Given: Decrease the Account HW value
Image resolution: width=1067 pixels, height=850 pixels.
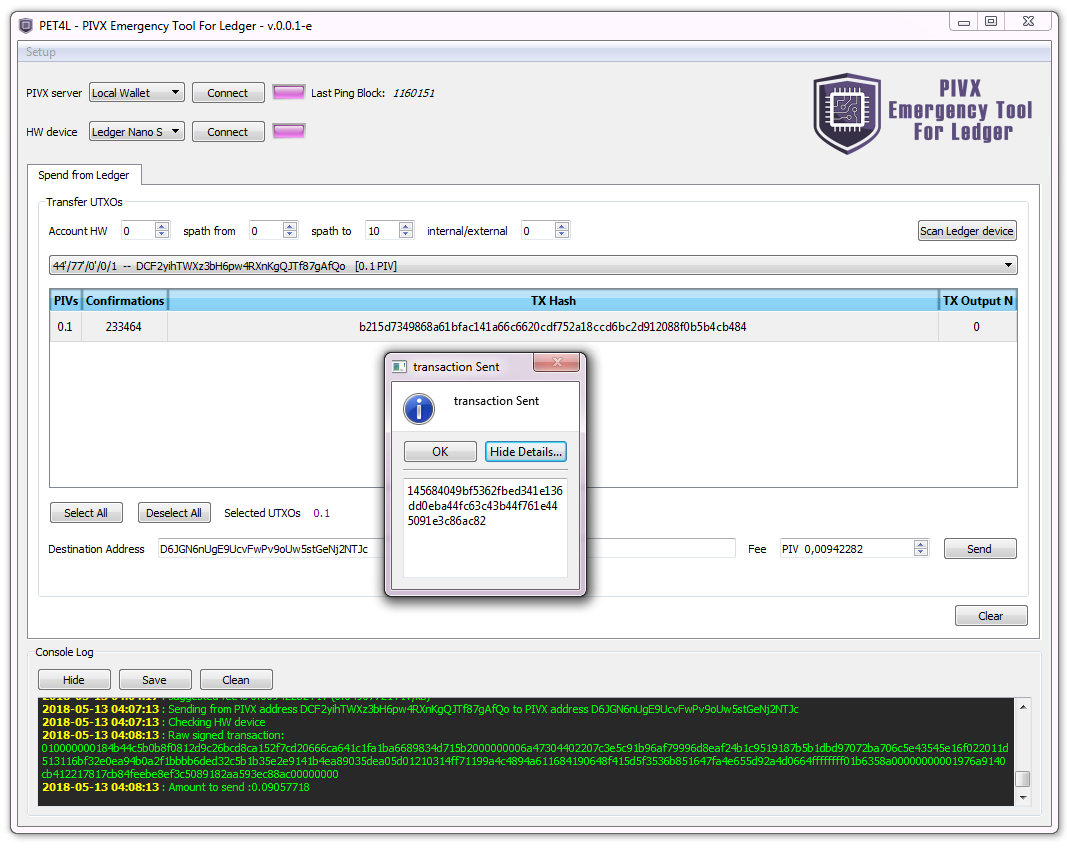Looking at the screenshot, I should tap(162, 235).
